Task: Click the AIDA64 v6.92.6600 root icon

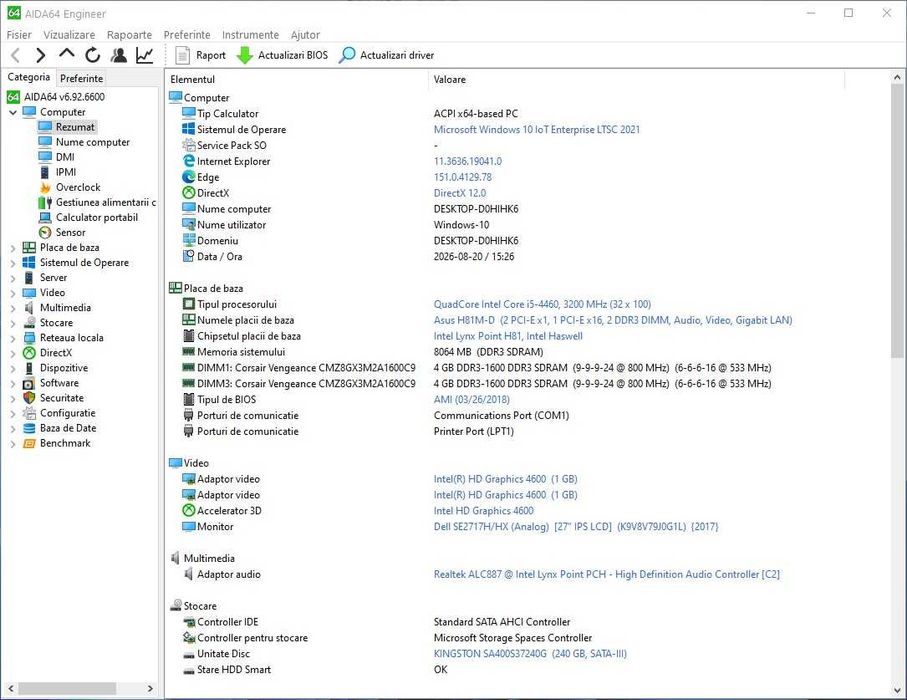Action: click(x=13, y=97)
